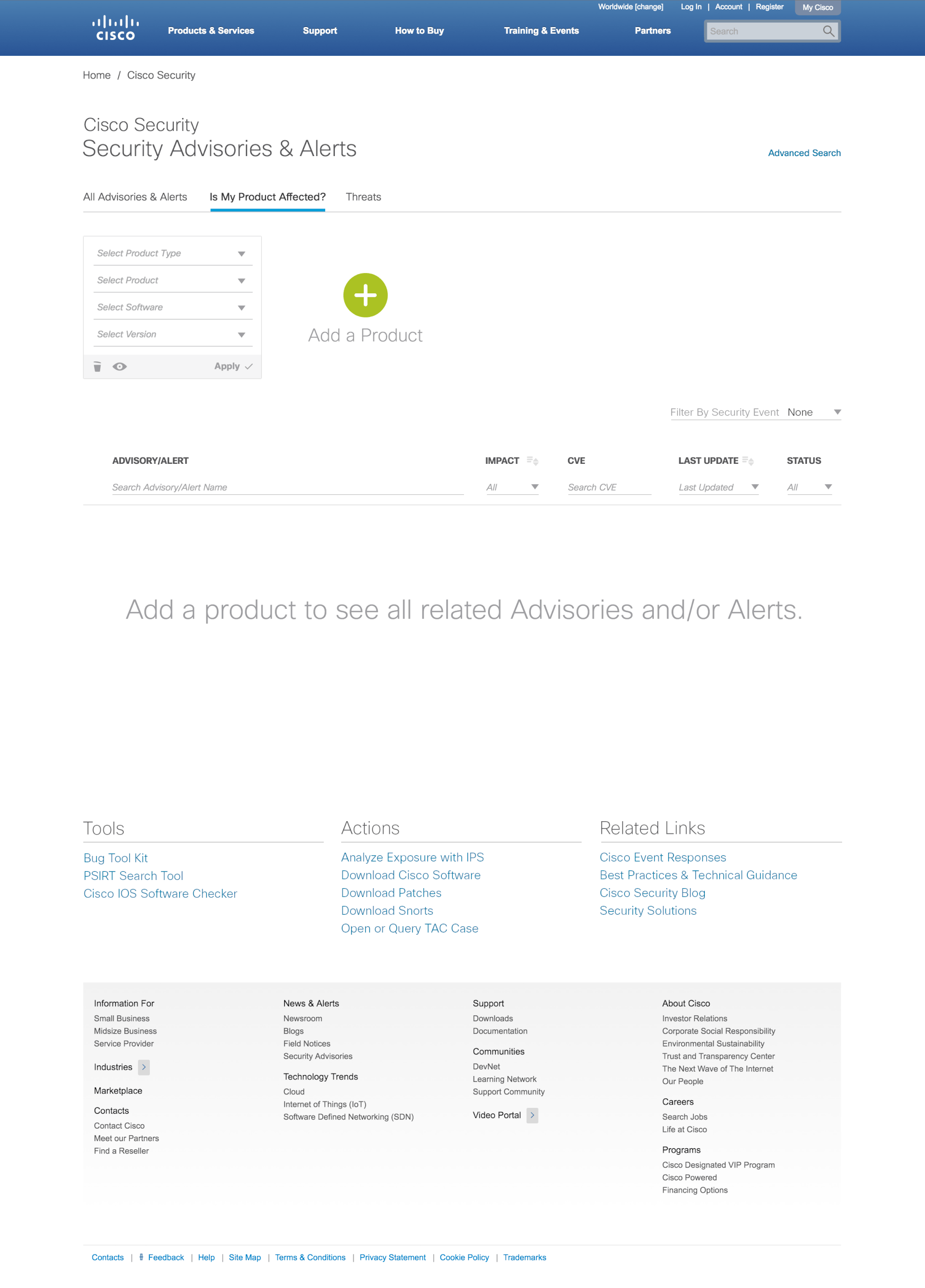This screenshot has width=925, height=1288.
Task: Open the Threats tab
Action: tap(364, 197)
